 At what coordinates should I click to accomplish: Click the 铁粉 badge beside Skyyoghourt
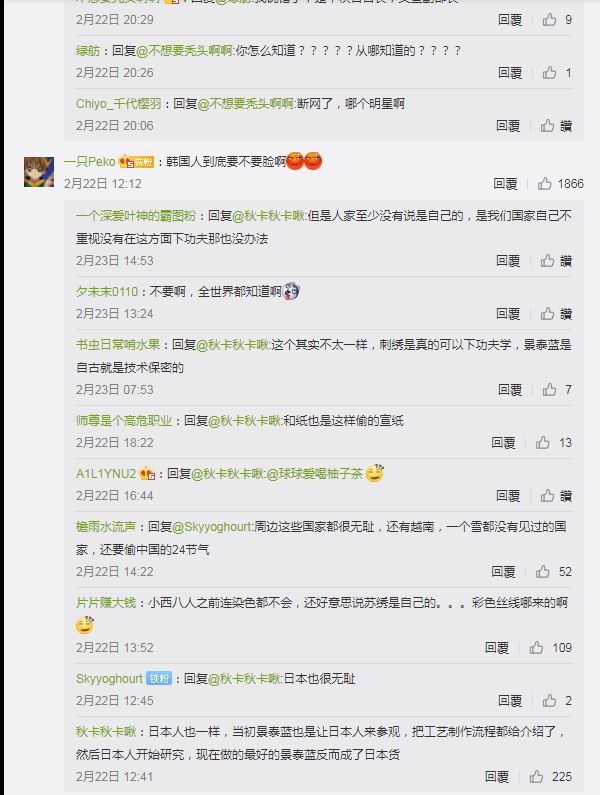pos(159,678)
